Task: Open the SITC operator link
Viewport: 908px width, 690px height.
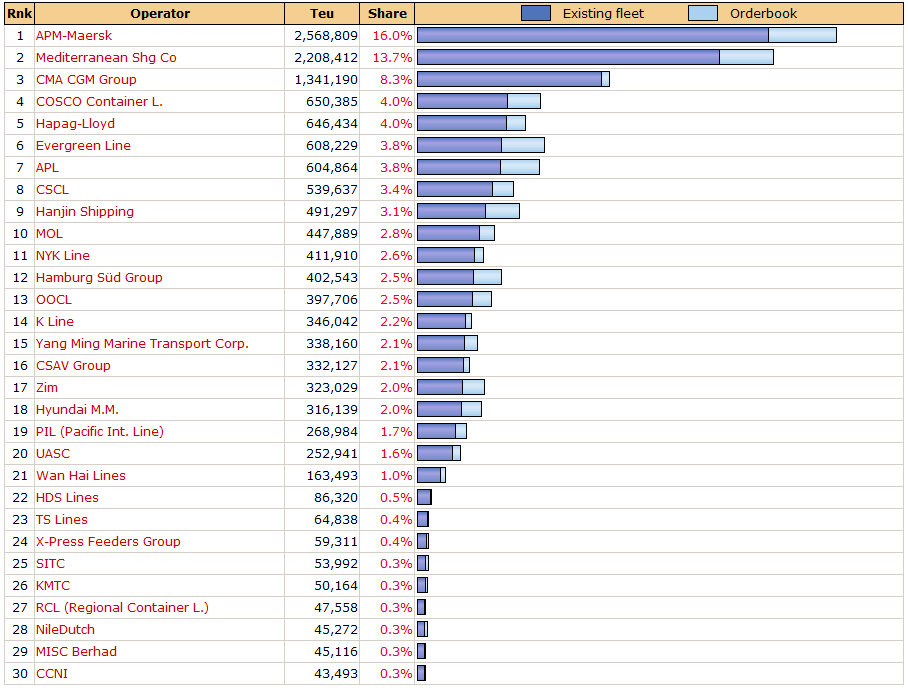Action: pos(50,564)
